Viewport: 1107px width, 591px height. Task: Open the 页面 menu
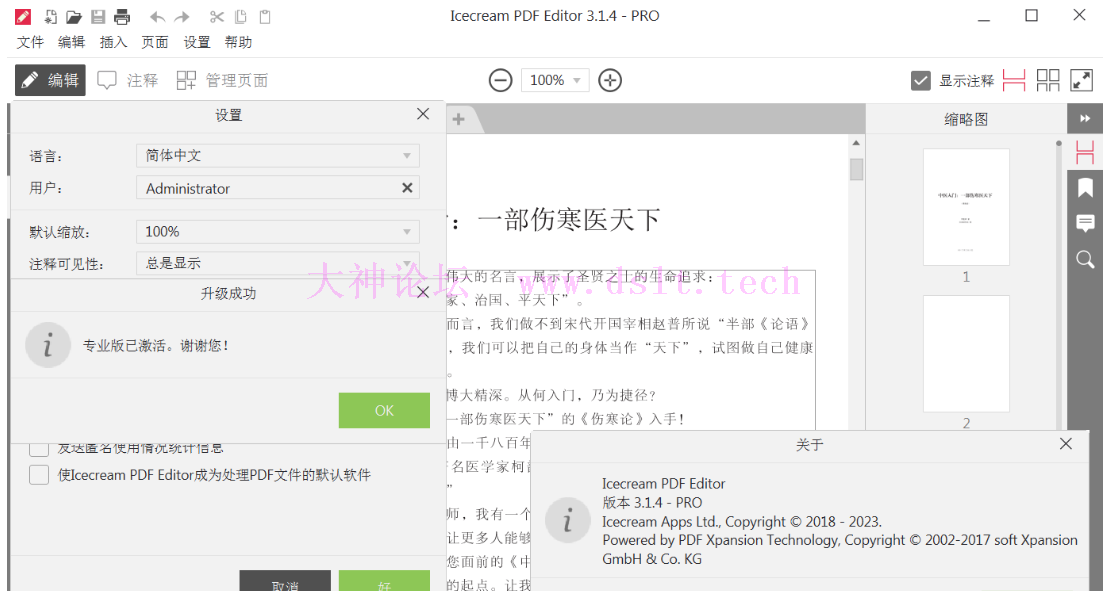point(155,42)
